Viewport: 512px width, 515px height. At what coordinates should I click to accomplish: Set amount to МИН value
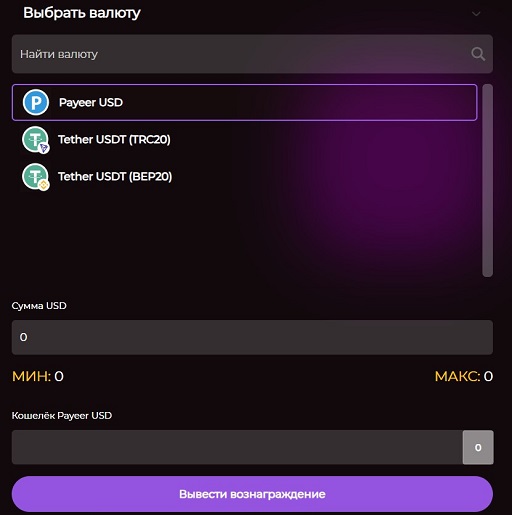tap(38, 376)
